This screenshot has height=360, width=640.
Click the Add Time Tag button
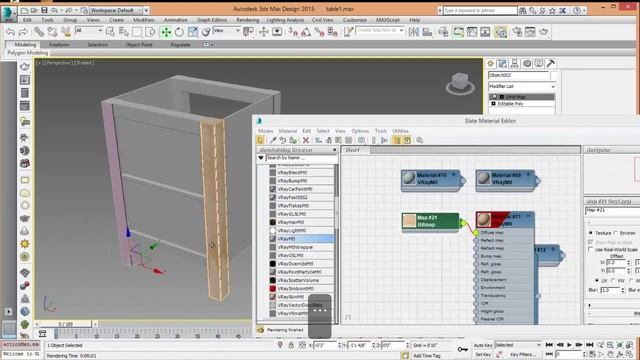(427, 356)
